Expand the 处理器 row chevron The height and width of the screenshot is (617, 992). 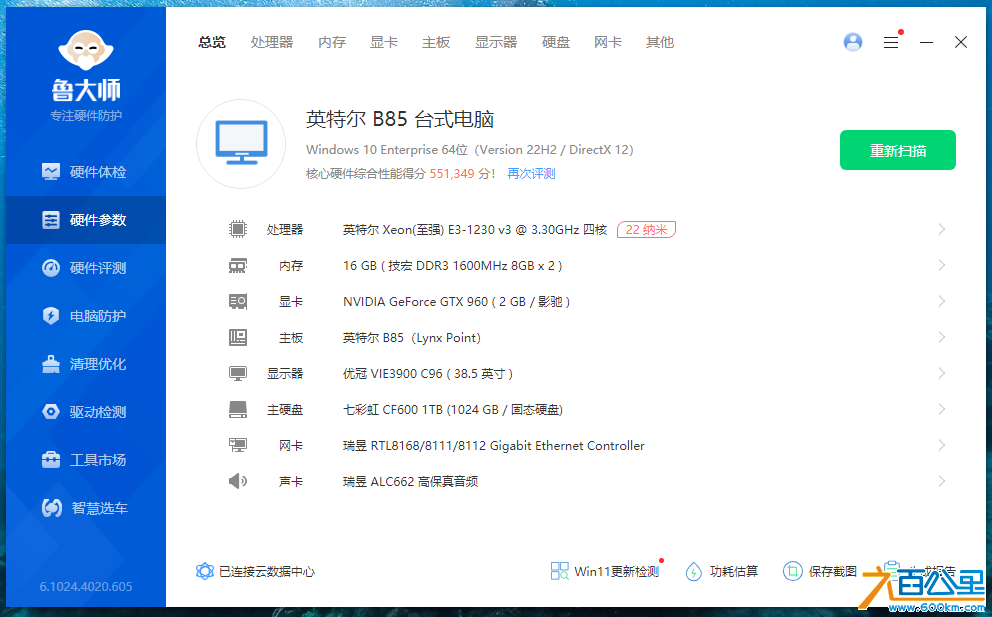[941, 229]
